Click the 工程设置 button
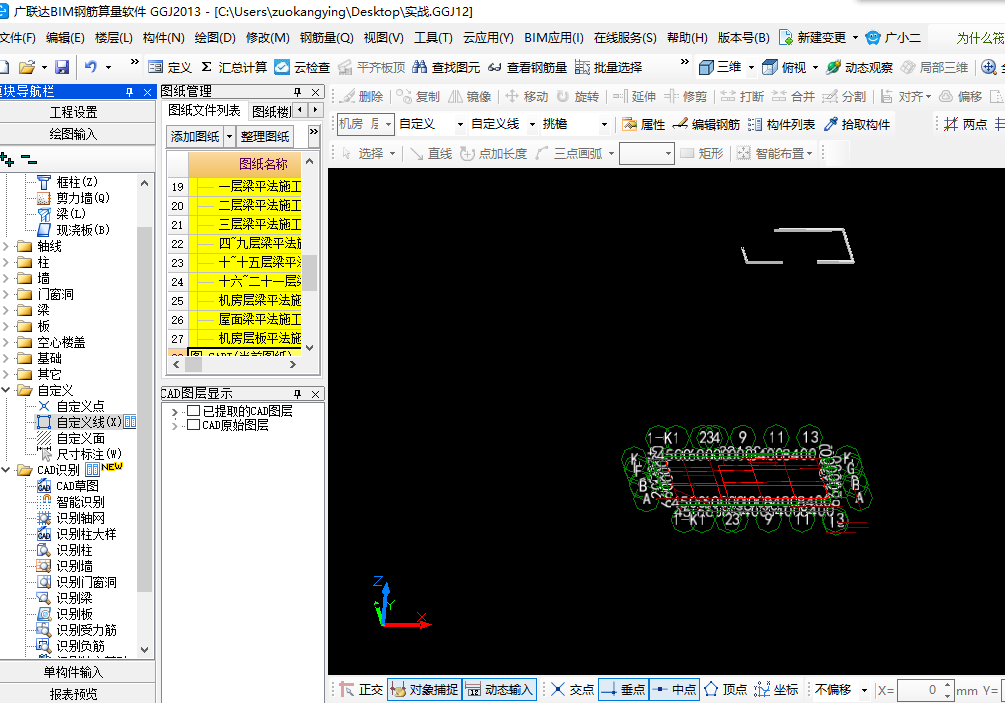Viewport: 1005px width, 703px height. (x=74, y=113)
